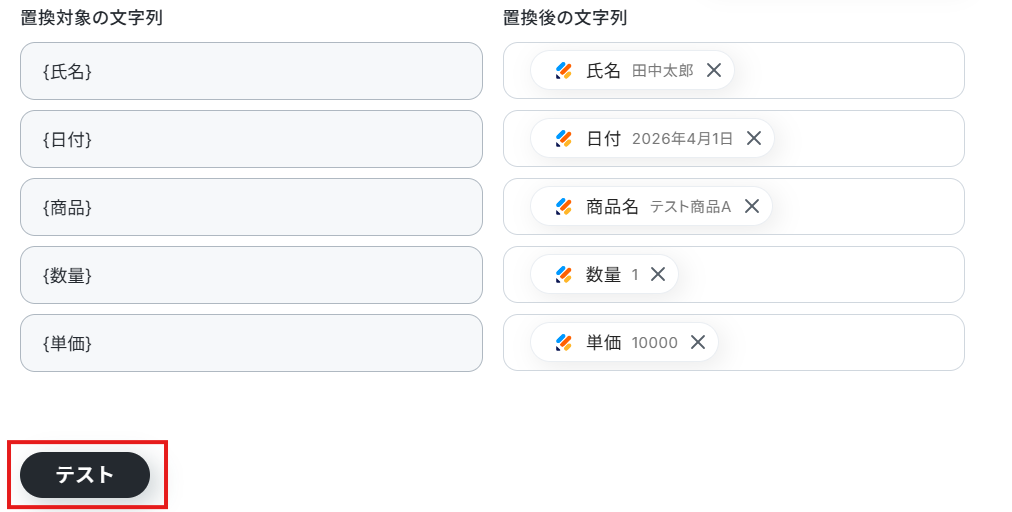Click the app icon in 商品名 chip
Viewport: 1012px width, 512px height.
click(x=564, y=207)
